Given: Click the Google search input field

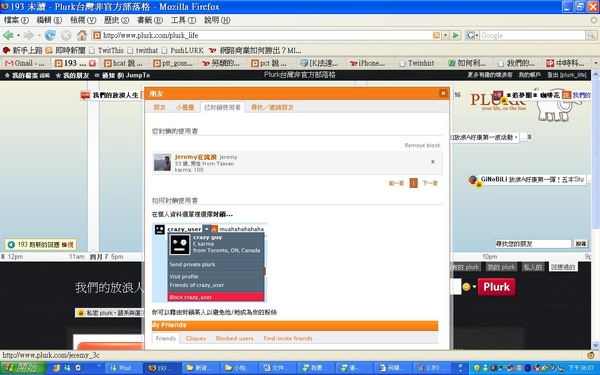Looking at the screenshot, I should click(532, 35).
